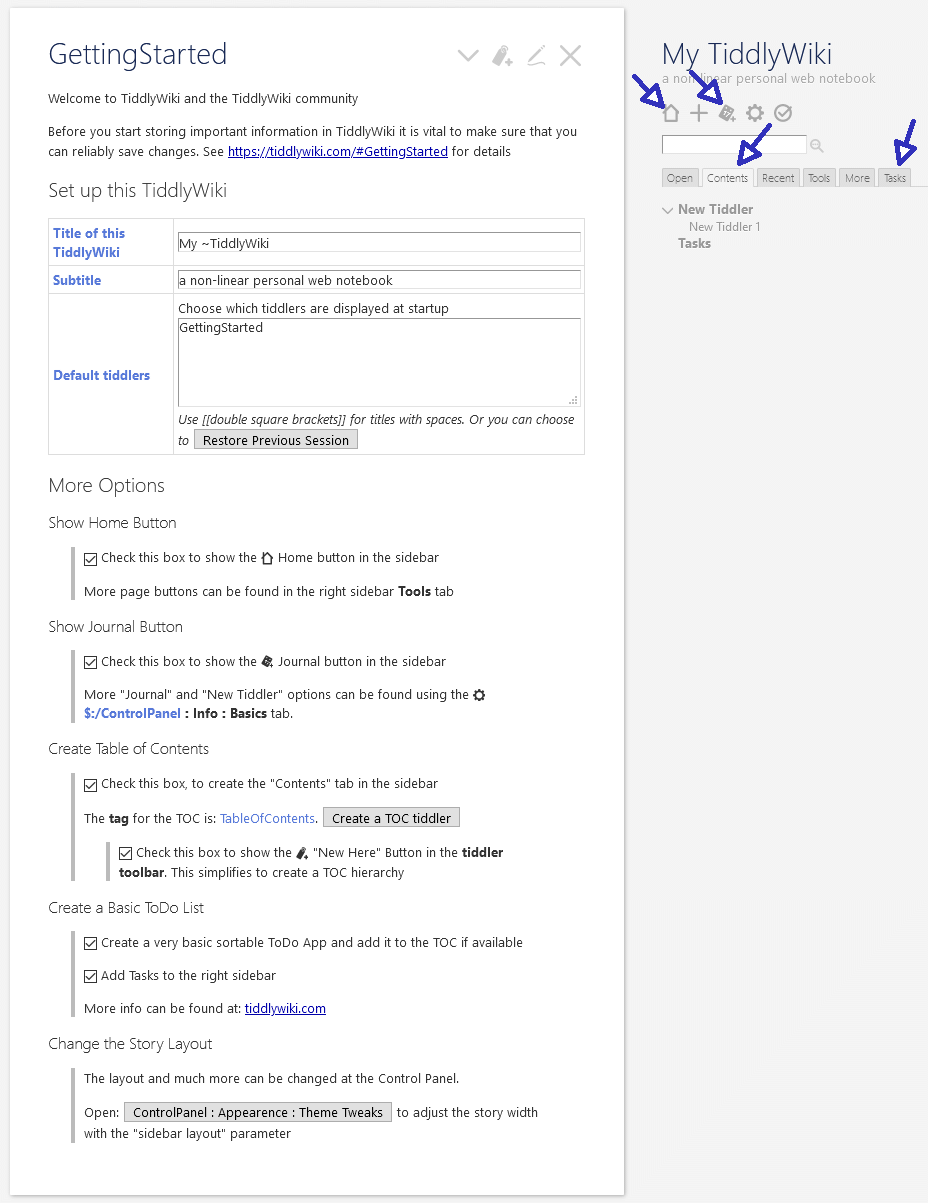Uncheck create Contents tab checkbox
Screen dimensions: 928x1203
tap(91, 784)
